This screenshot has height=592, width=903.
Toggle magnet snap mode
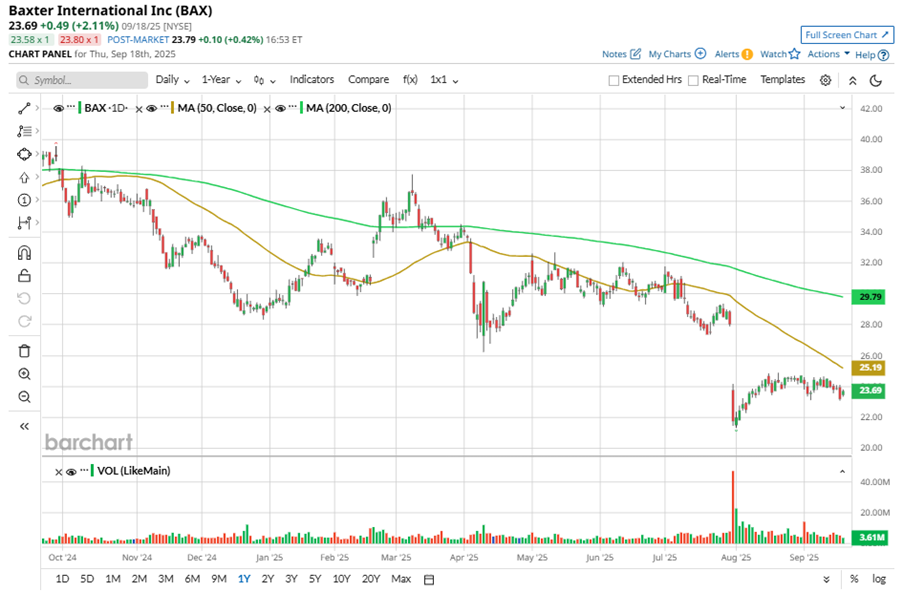[24, 253]
